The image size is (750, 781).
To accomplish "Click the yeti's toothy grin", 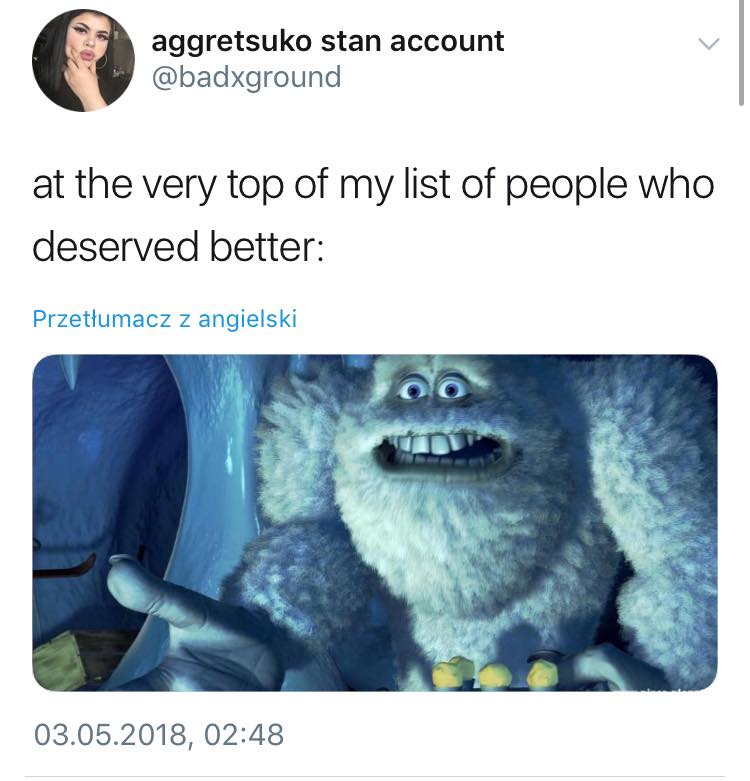I will 443,452.
